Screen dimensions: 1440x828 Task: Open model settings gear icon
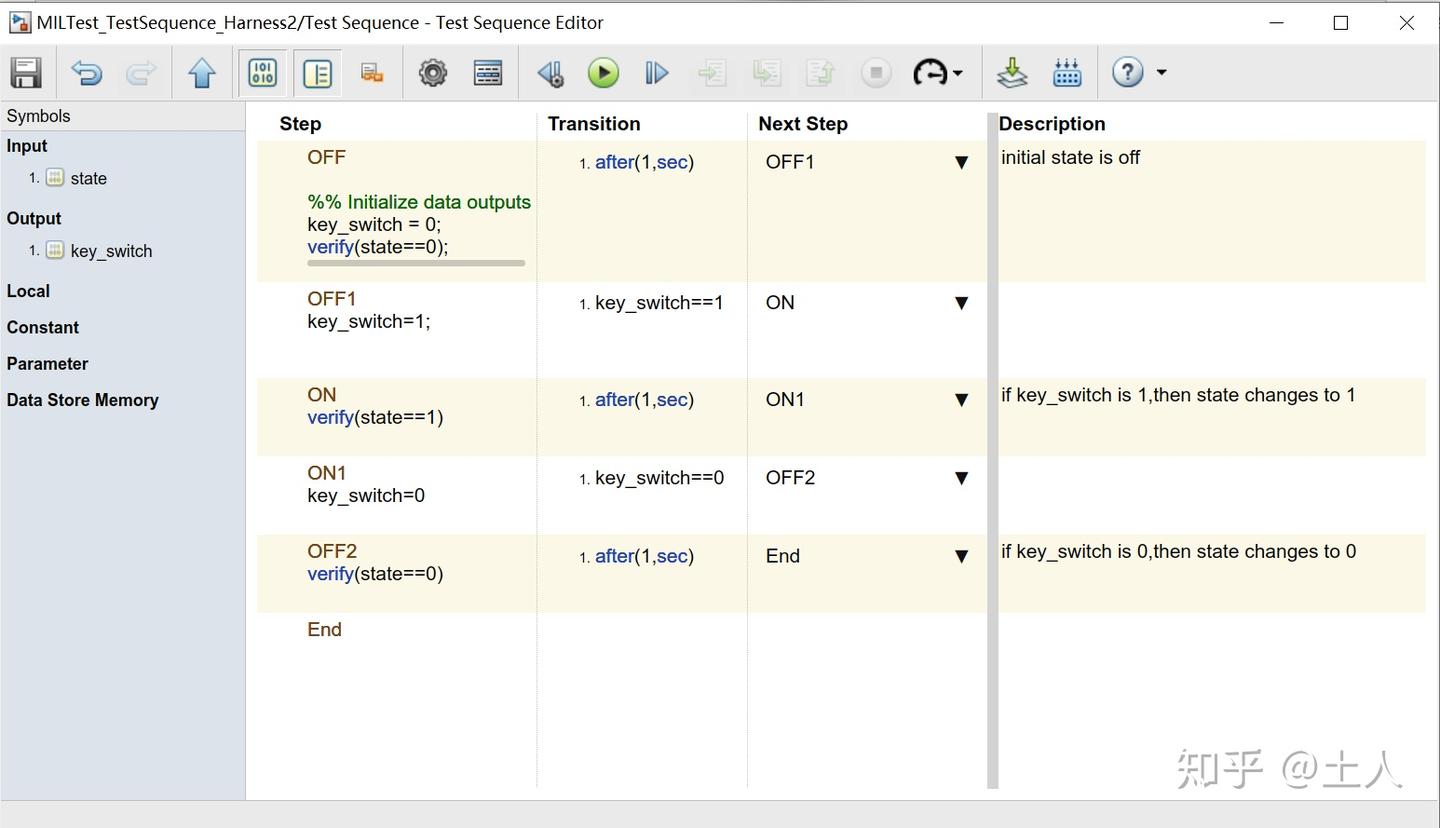(x=432, y=73)
